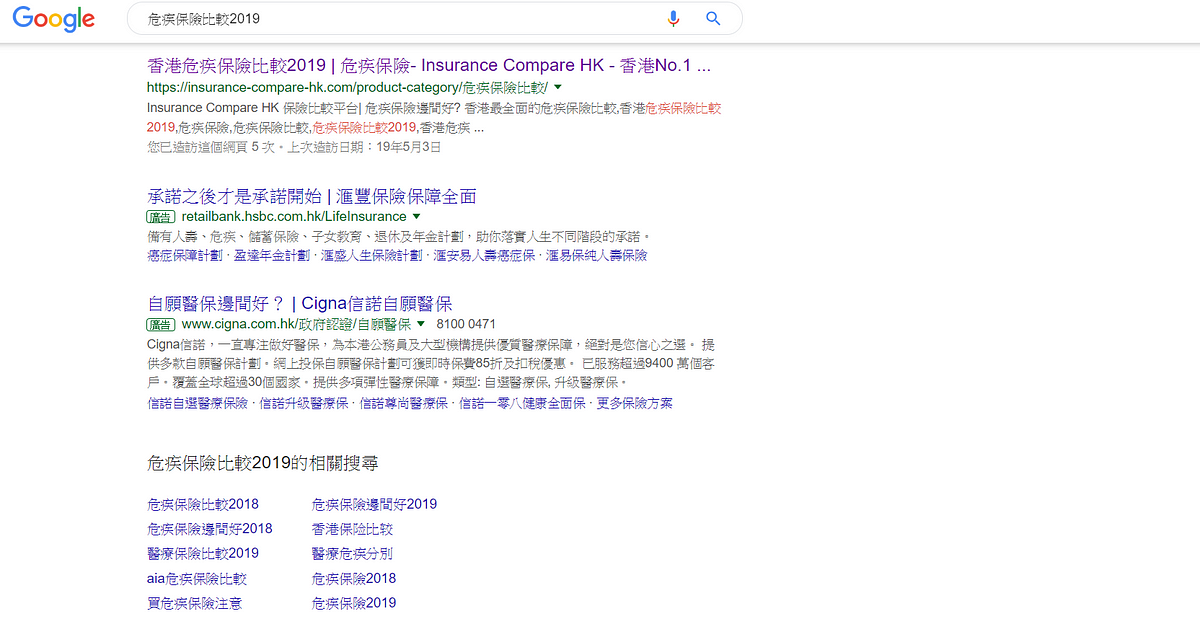Open the HSBC sitelink 滙易保純人壽保險
Image resolution: width=1200 pixels, height=638 pixels.
click(596, 256)
